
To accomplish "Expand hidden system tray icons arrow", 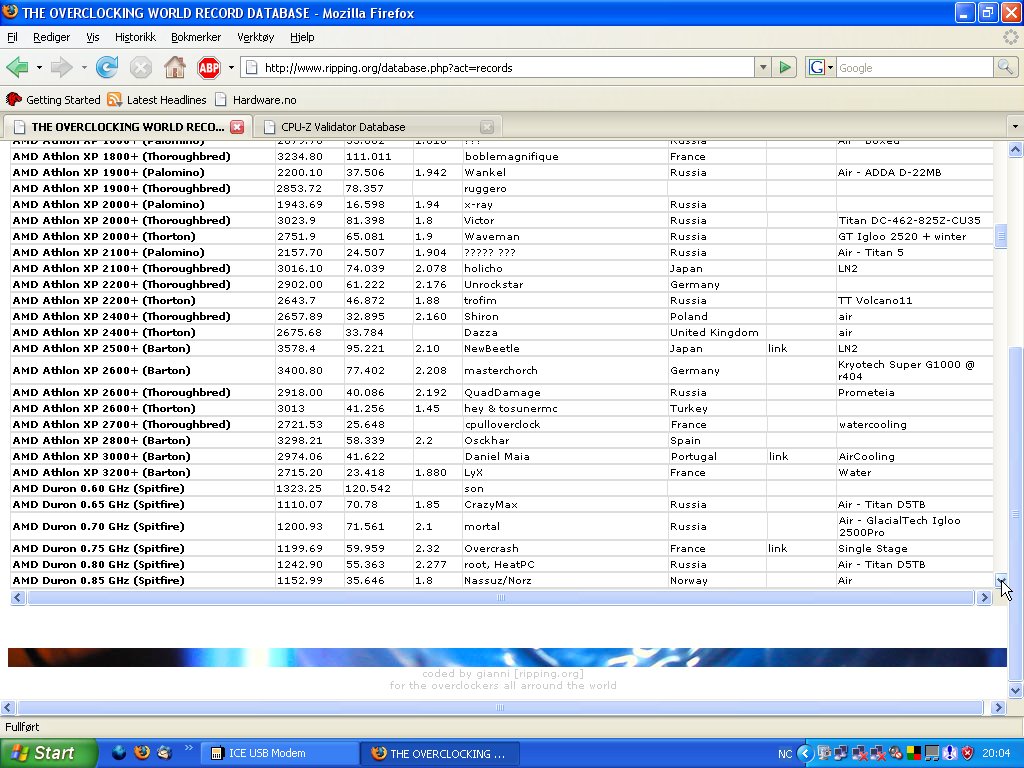I will click(x=804, y=754).
